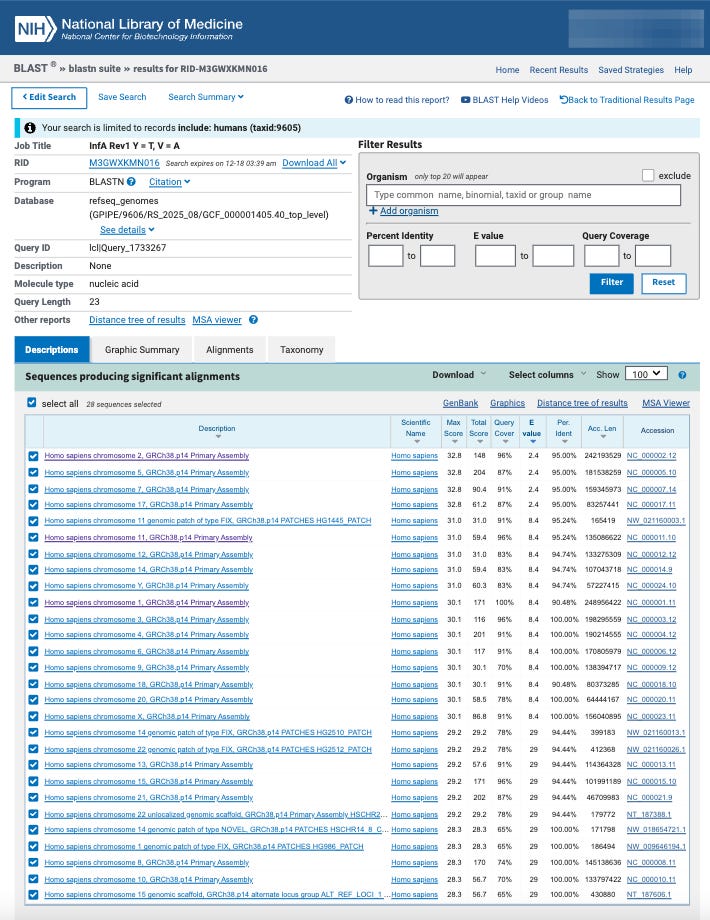Screen dimensions: 710x920
Task: Sort by Query Cover column arrow
Action: (505, 441)
